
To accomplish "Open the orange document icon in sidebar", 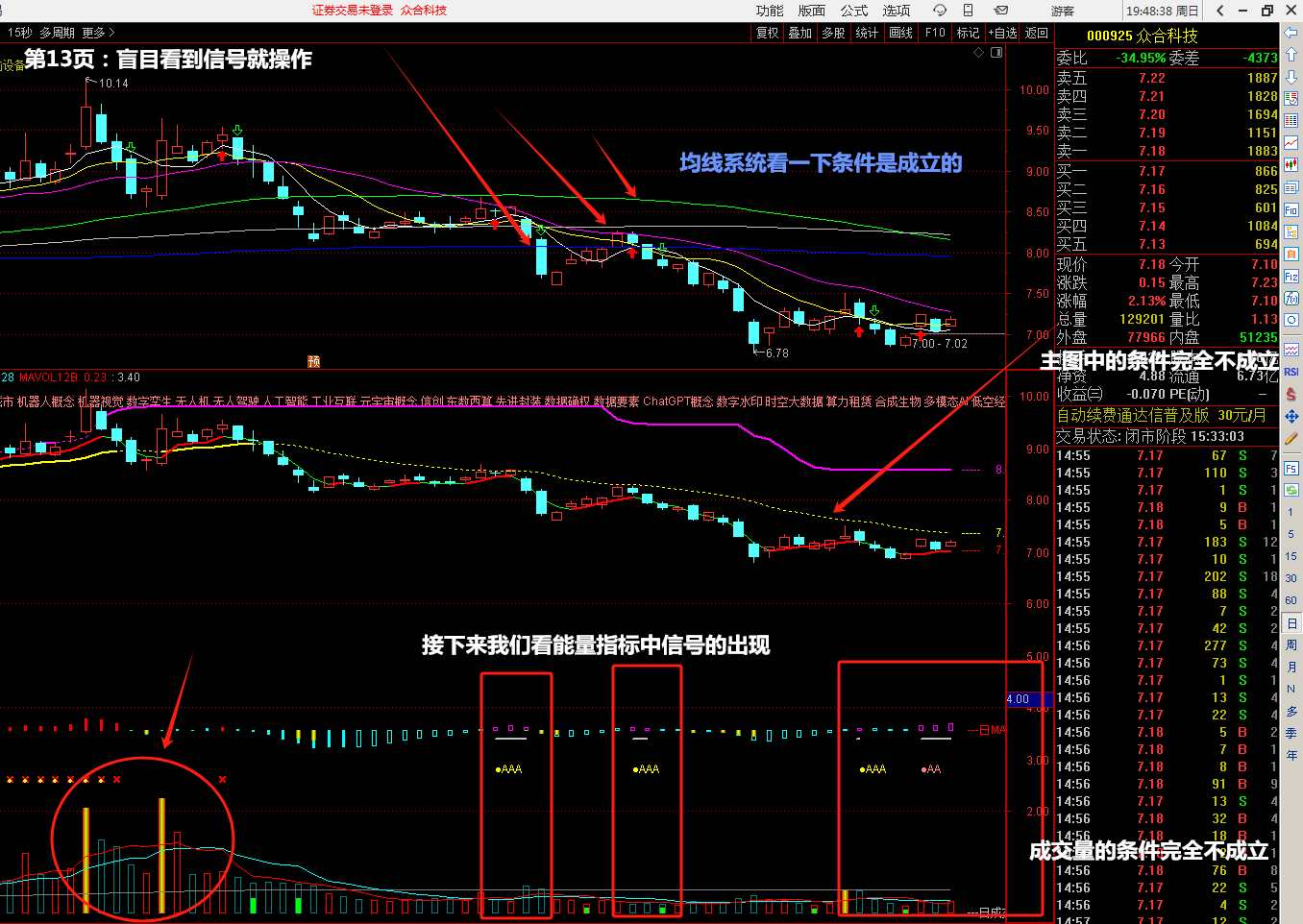I will click(1291, 254).
